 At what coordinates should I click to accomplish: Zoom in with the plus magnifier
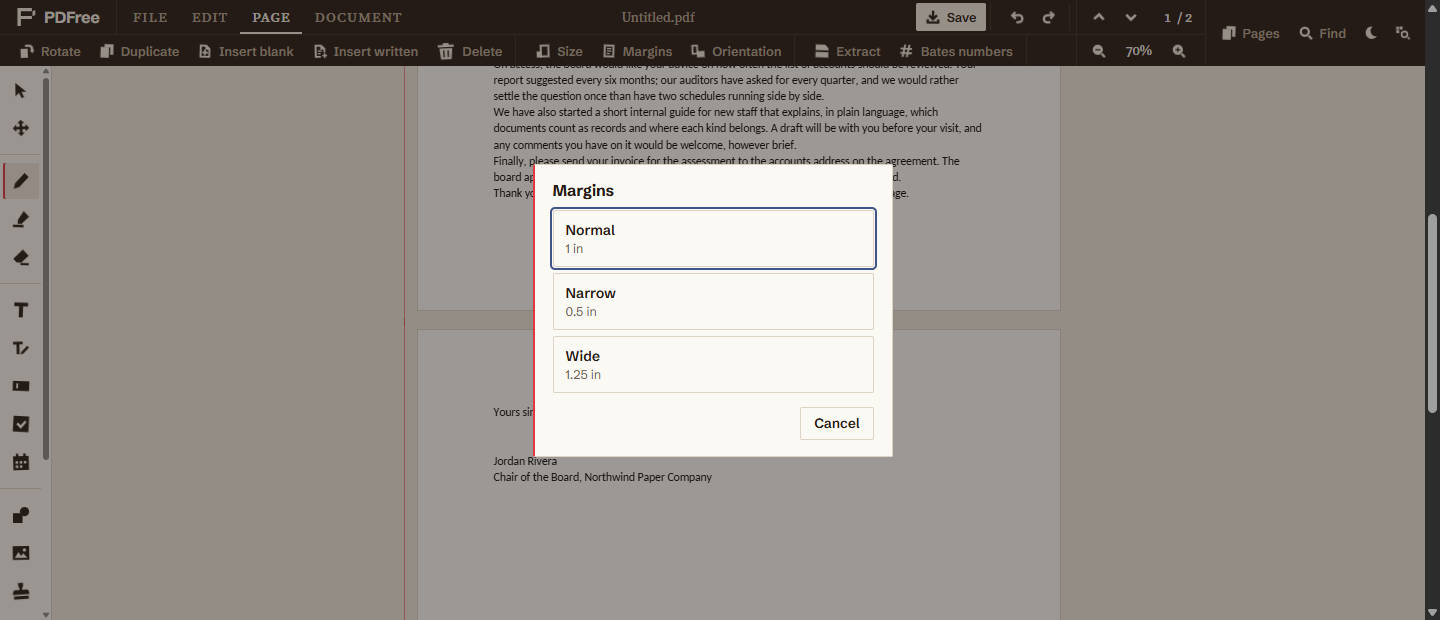[1179, 51]
